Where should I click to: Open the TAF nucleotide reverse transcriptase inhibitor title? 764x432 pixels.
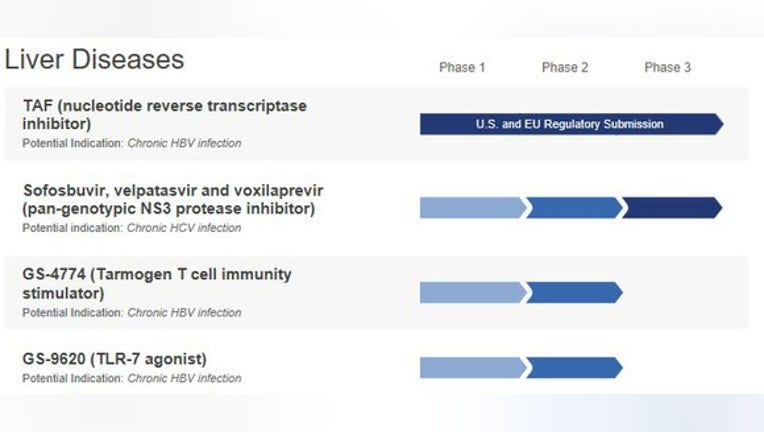(x=165, y=114)
